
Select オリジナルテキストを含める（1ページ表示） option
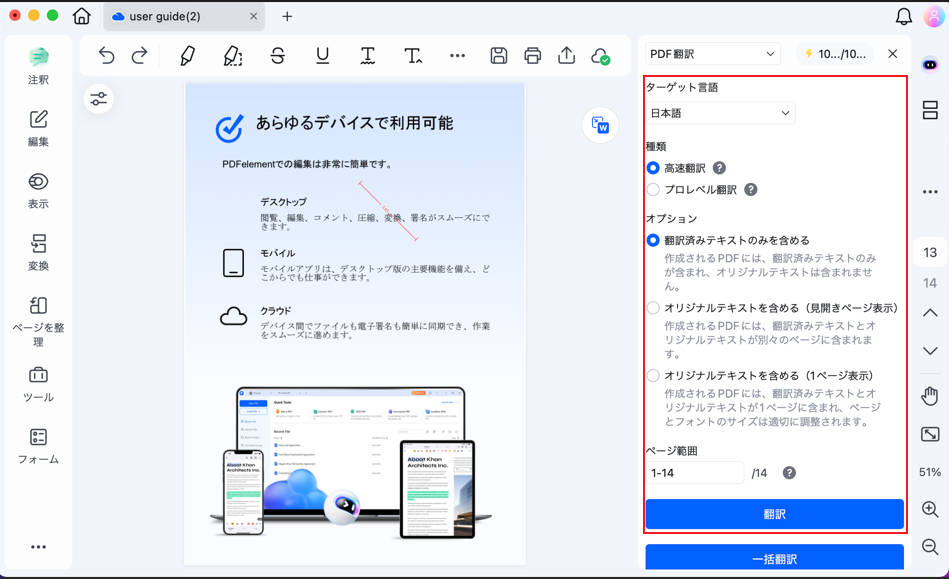coord(653,376)
